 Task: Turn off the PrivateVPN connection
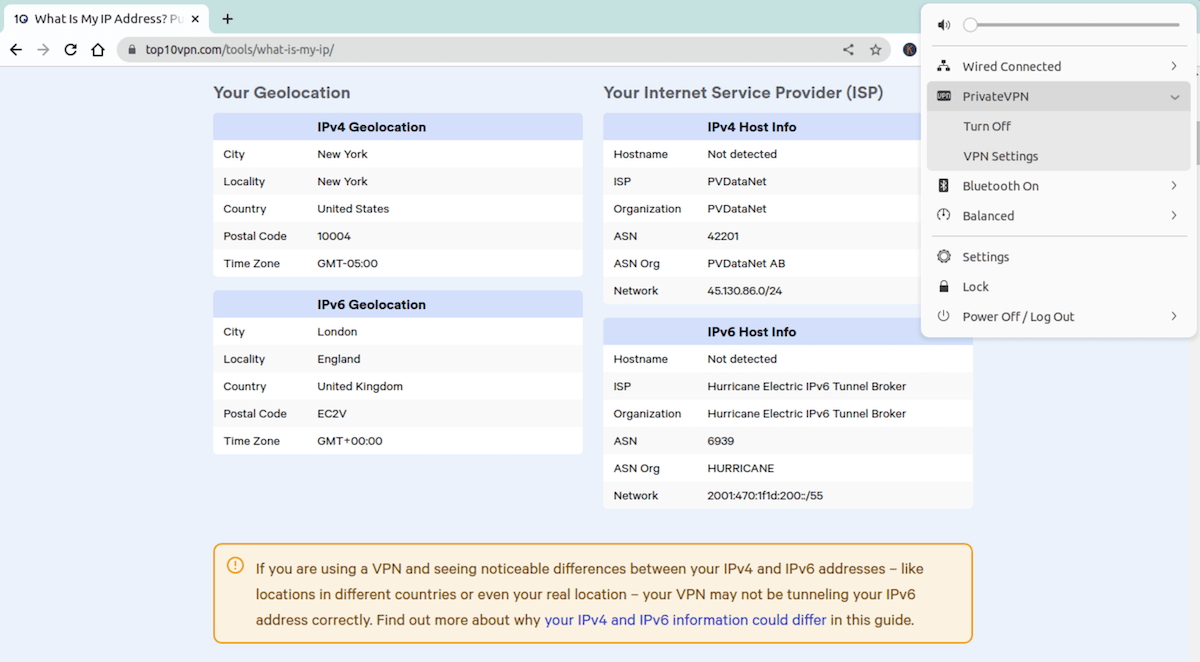(986, 126)
